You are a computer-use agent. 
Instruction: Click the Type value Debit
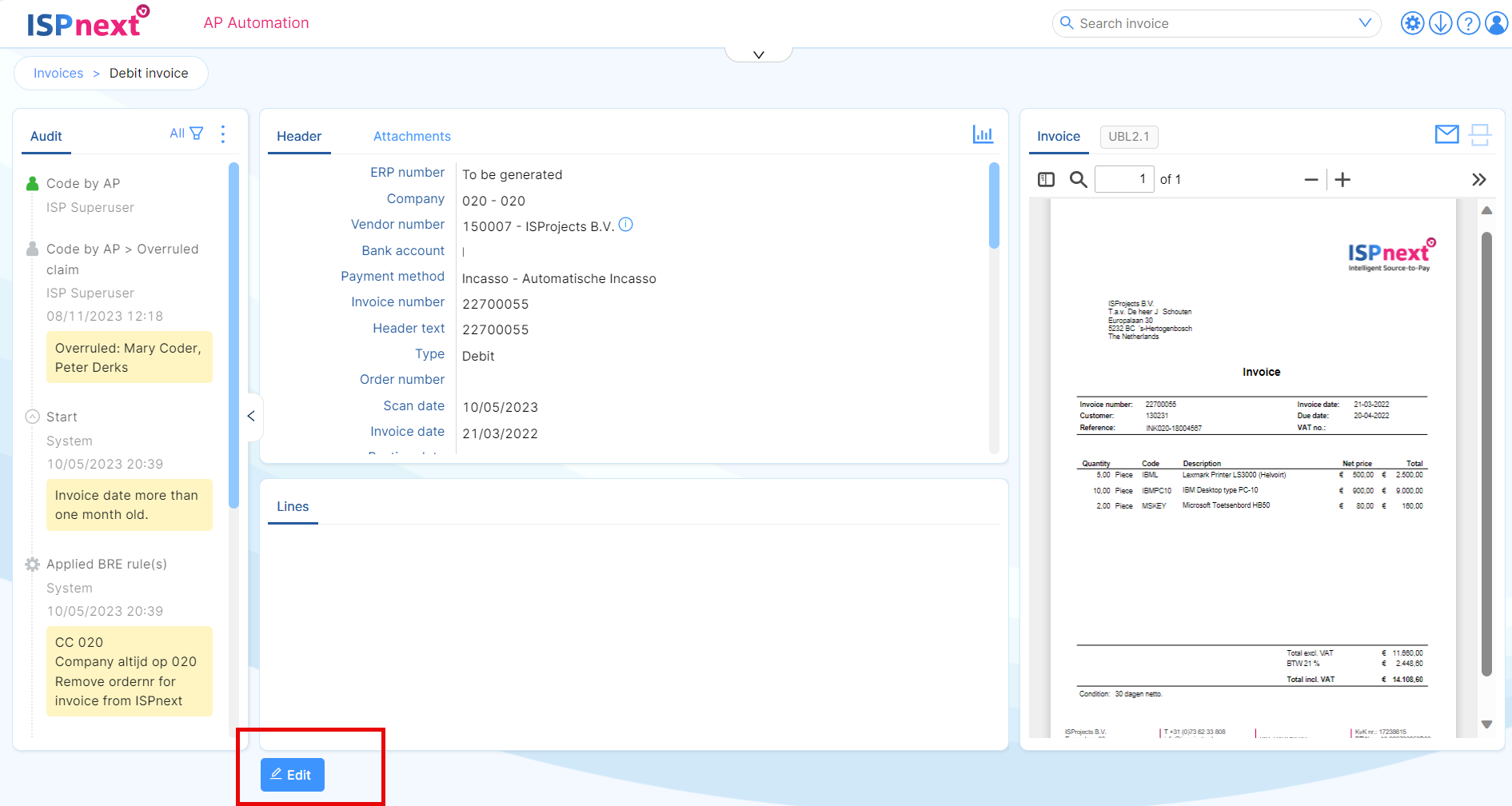[x=478, y=356]
